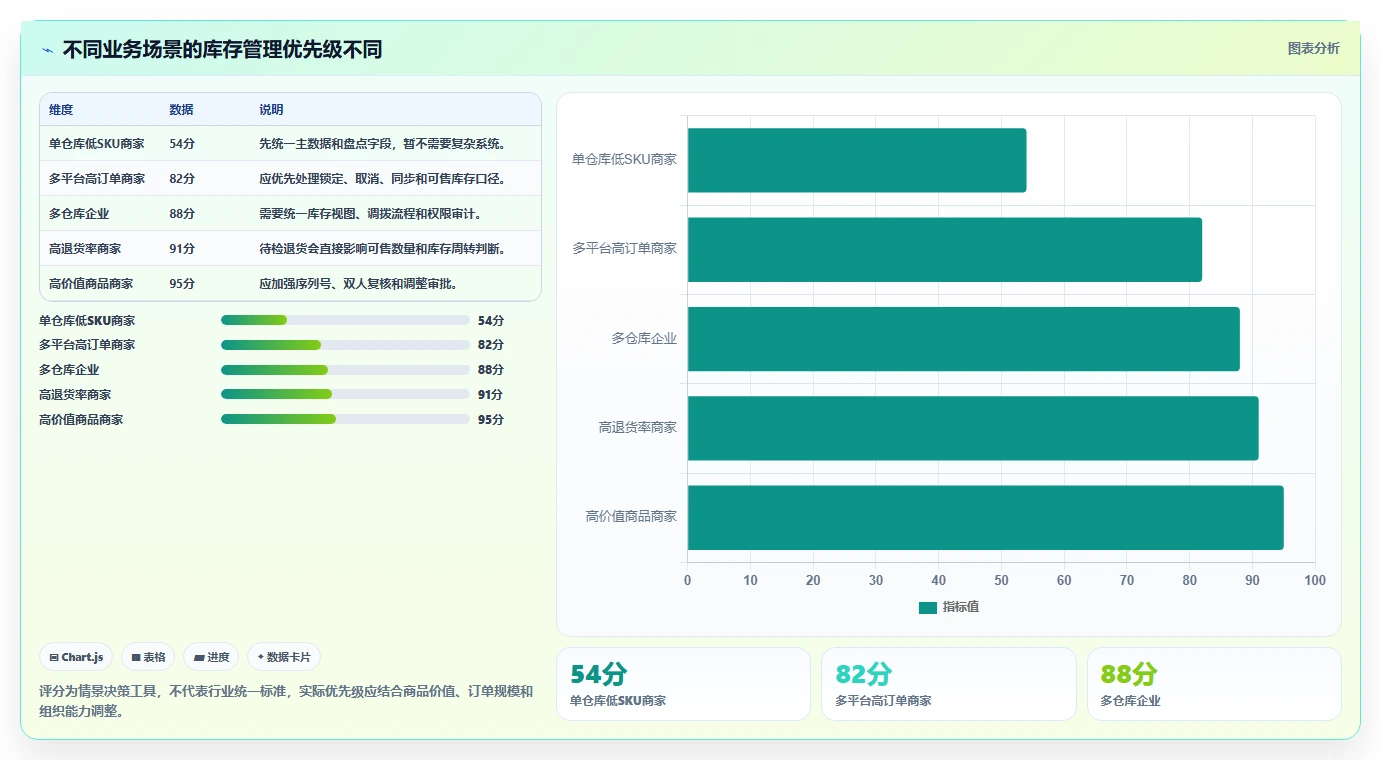Screen dimensions: 1381x760
Task: Click the chart bar for 多平台高订单商家
Action: 945,249
